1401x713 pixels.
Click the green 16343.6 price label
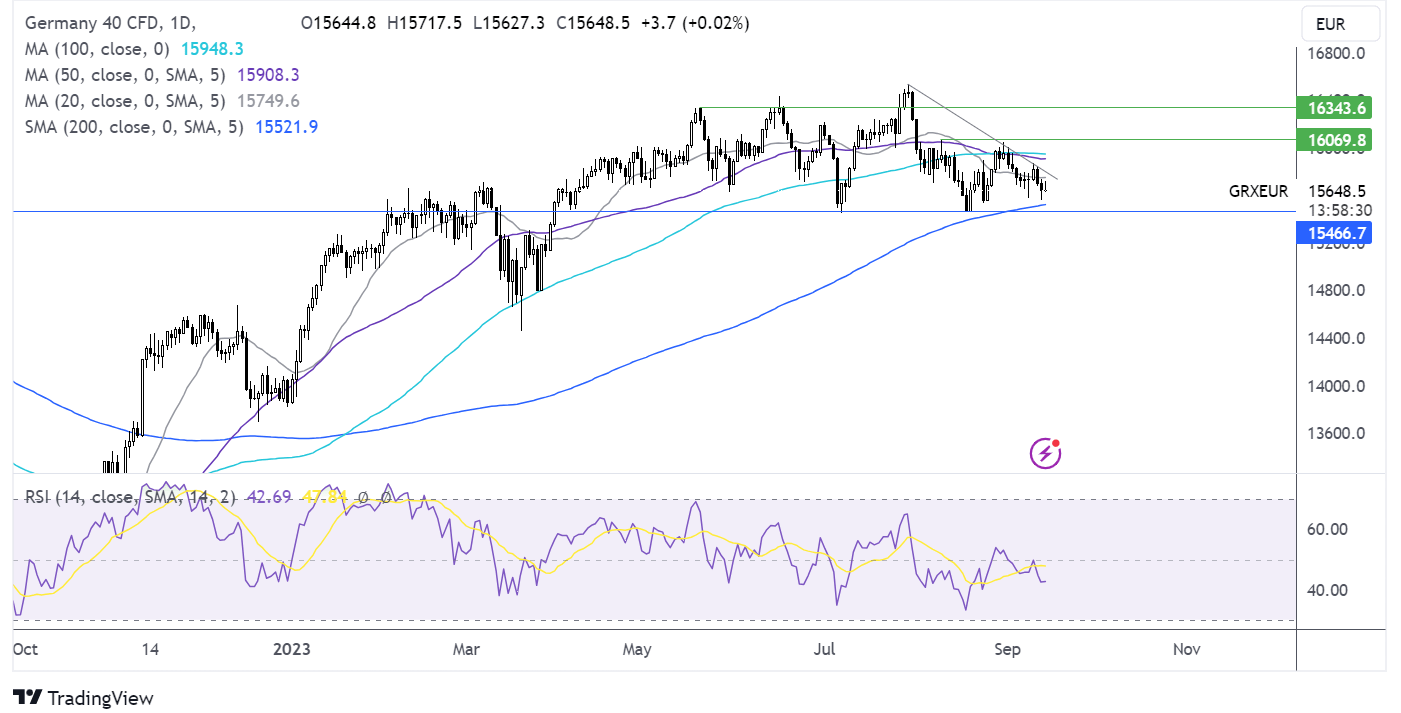(1336, 106)
